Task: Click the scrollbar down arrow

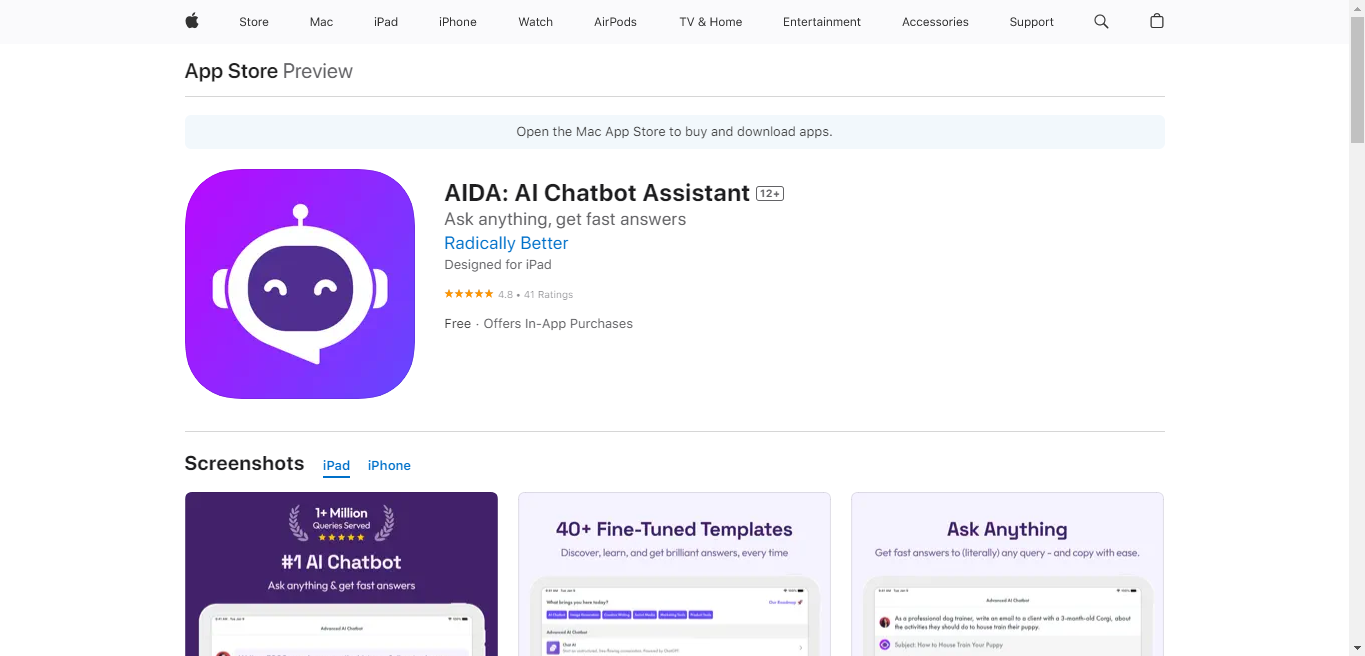Action: pyautogui.click(x=1357, y=648)
